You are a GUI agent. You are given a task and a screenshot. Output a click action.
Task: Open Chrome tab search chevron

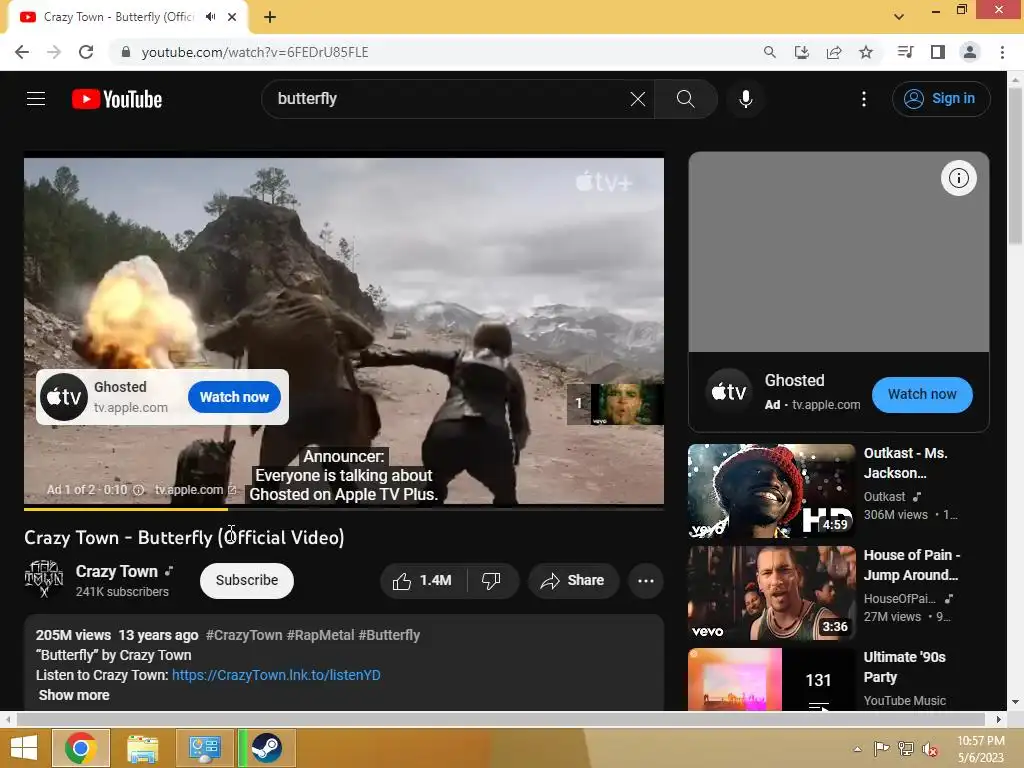point(899,17)
